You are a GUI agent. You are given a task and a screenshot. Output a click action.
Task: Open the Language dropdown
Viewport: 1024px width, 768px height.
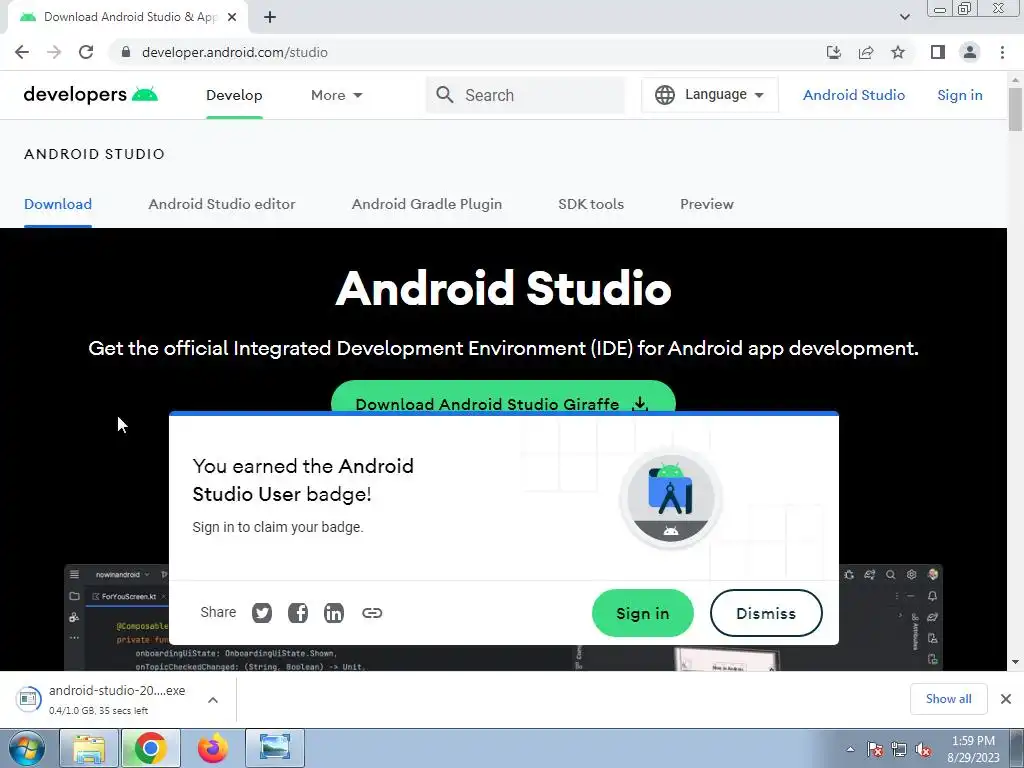pyautogui.click(x=710, y=95)
